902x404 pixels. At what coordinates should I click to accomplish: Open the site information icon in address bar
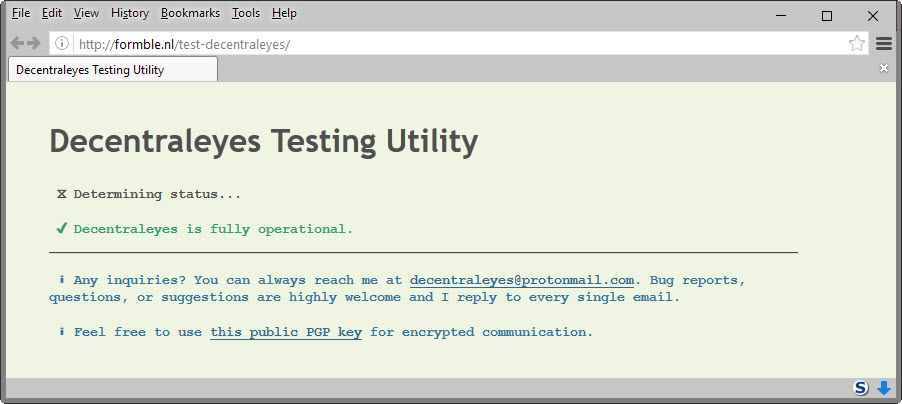click(62, 44)
